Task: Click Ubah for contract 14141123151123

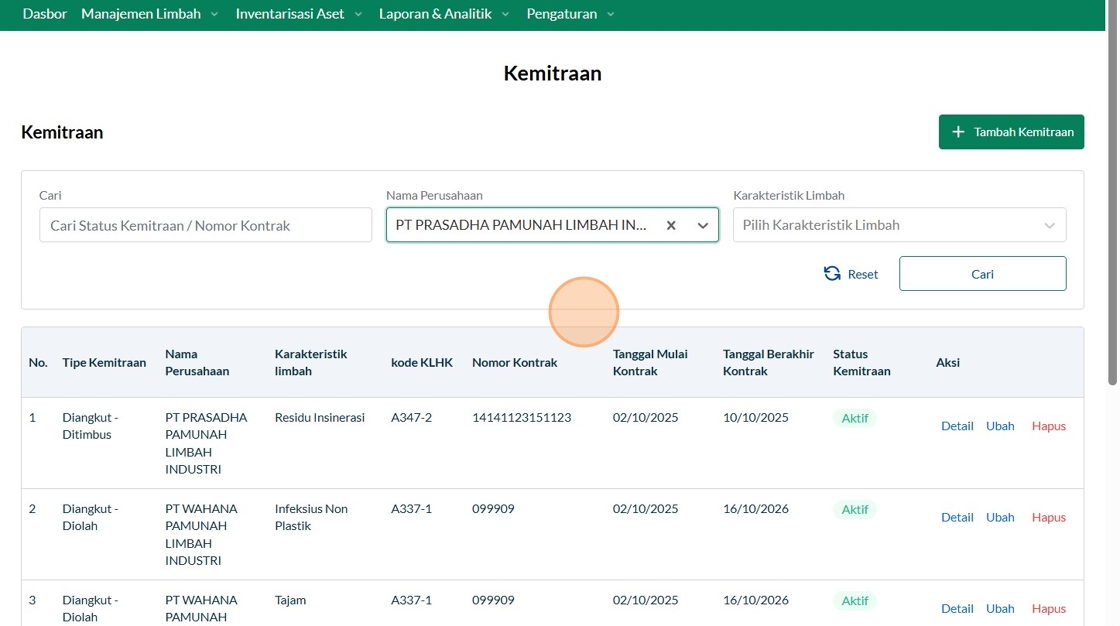Action: (1000, 426)
